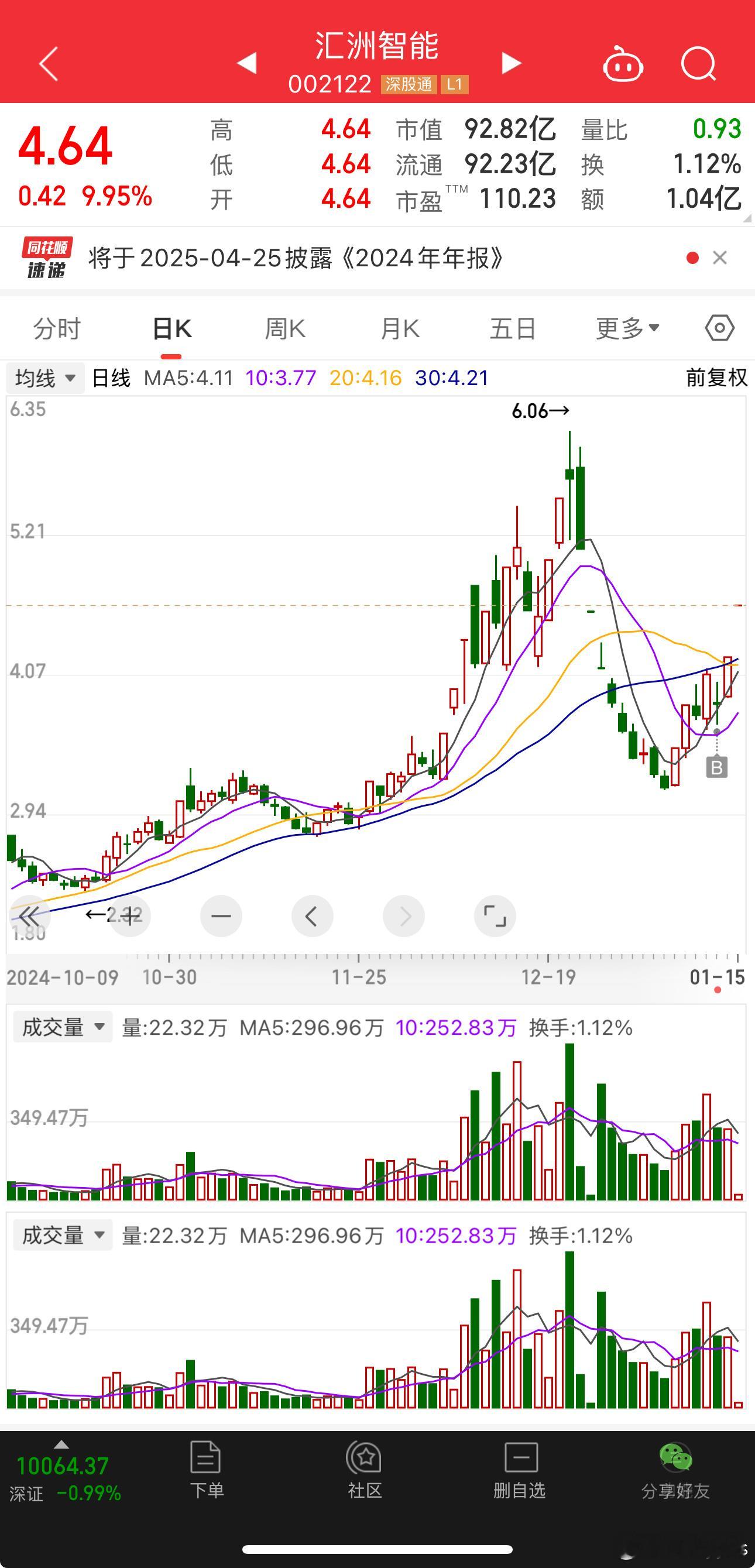This screenshot has height=1568, width=755.
Task: Jump to earliest data with double-left arrows
Action: click(x=29, y=916)
